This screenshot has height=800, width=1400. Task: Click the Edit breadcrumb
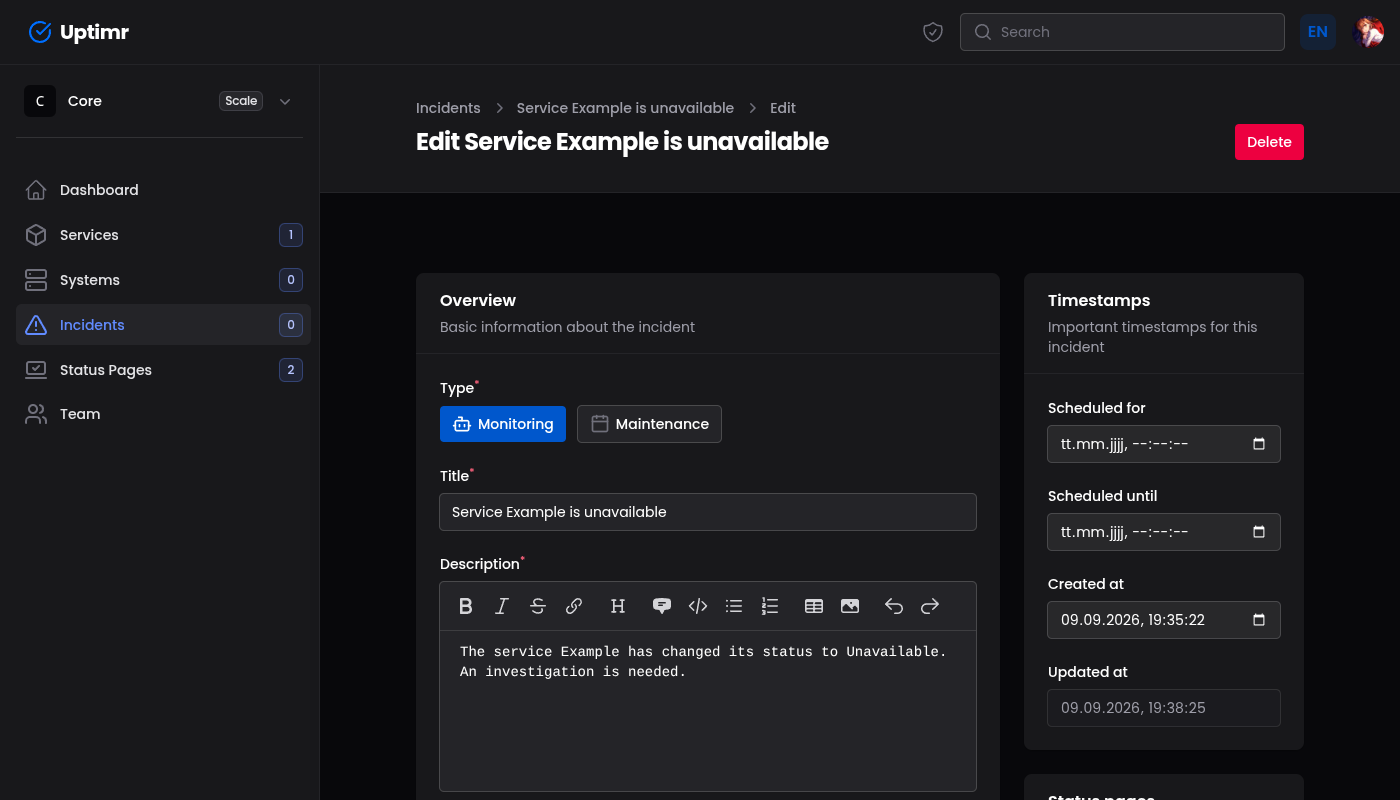pyautogui.click(x=783, y=108)
